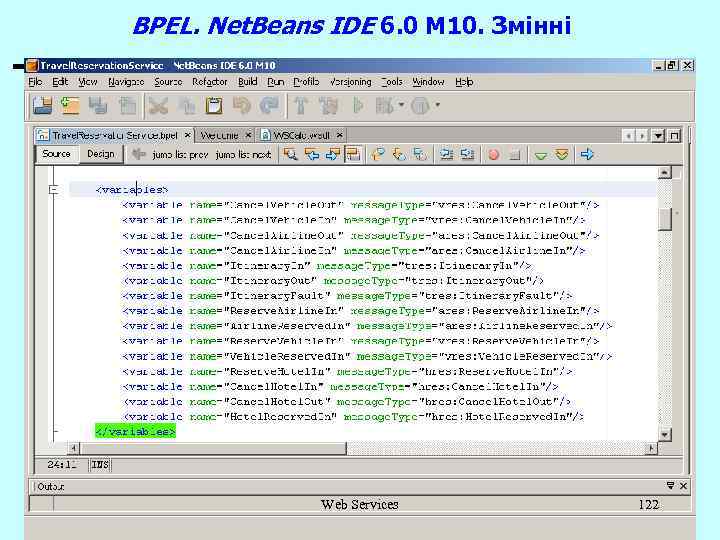This screenshot has height=540, width=720.
Task: Open the File menu
Action: 35,82
